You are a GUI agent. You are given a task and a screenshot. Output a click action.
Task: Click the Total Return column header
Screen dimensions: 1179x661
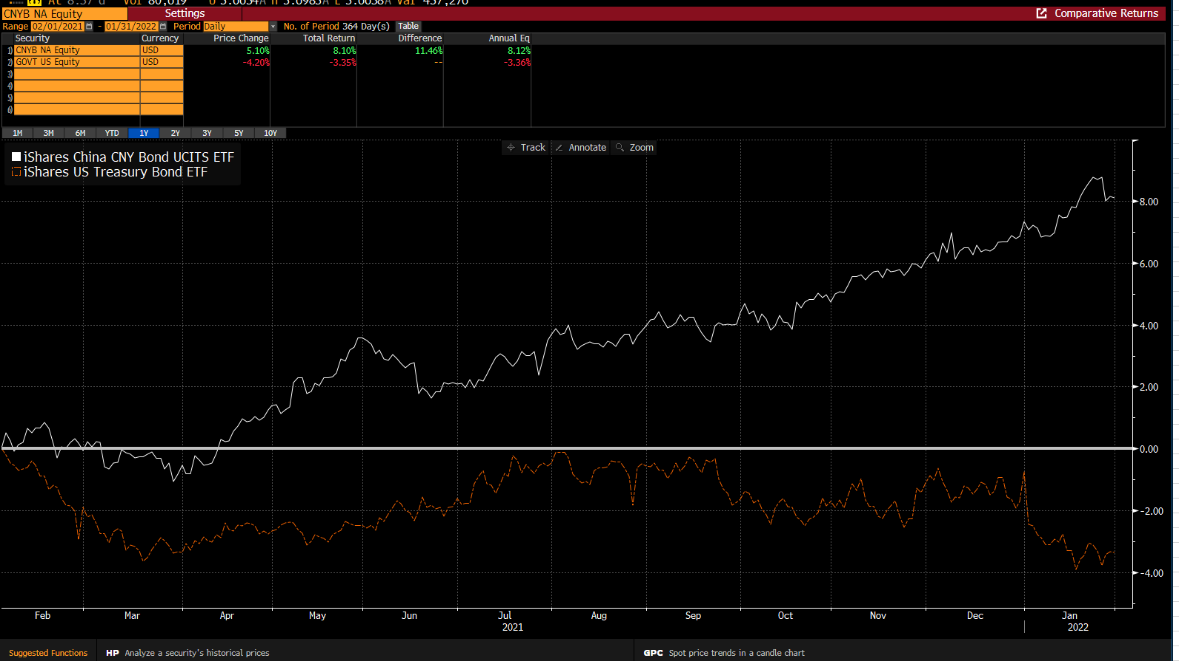(329, 38)
